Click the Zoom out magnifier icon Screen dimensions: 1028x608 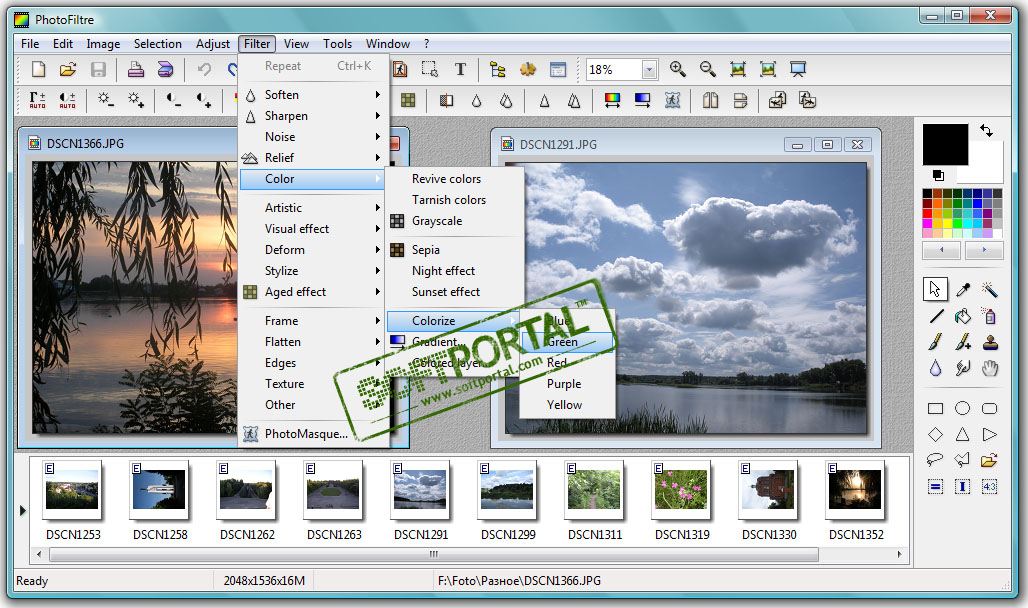[x=707, y=69]
